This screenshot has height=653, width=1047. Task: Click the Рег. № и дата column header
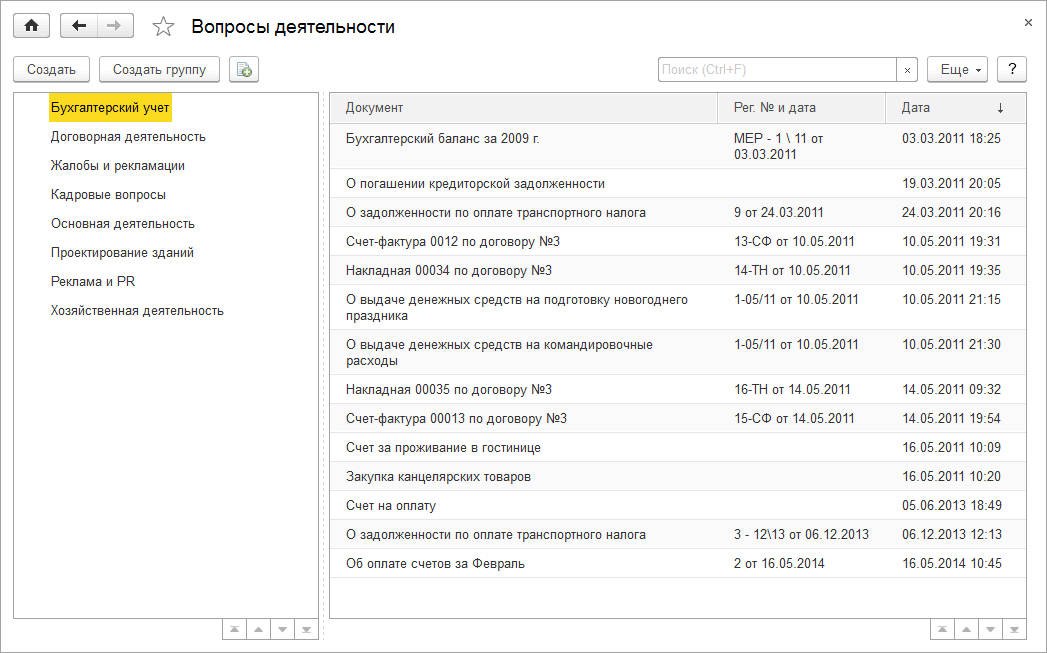pyautogui.click(x=801, y=108)
